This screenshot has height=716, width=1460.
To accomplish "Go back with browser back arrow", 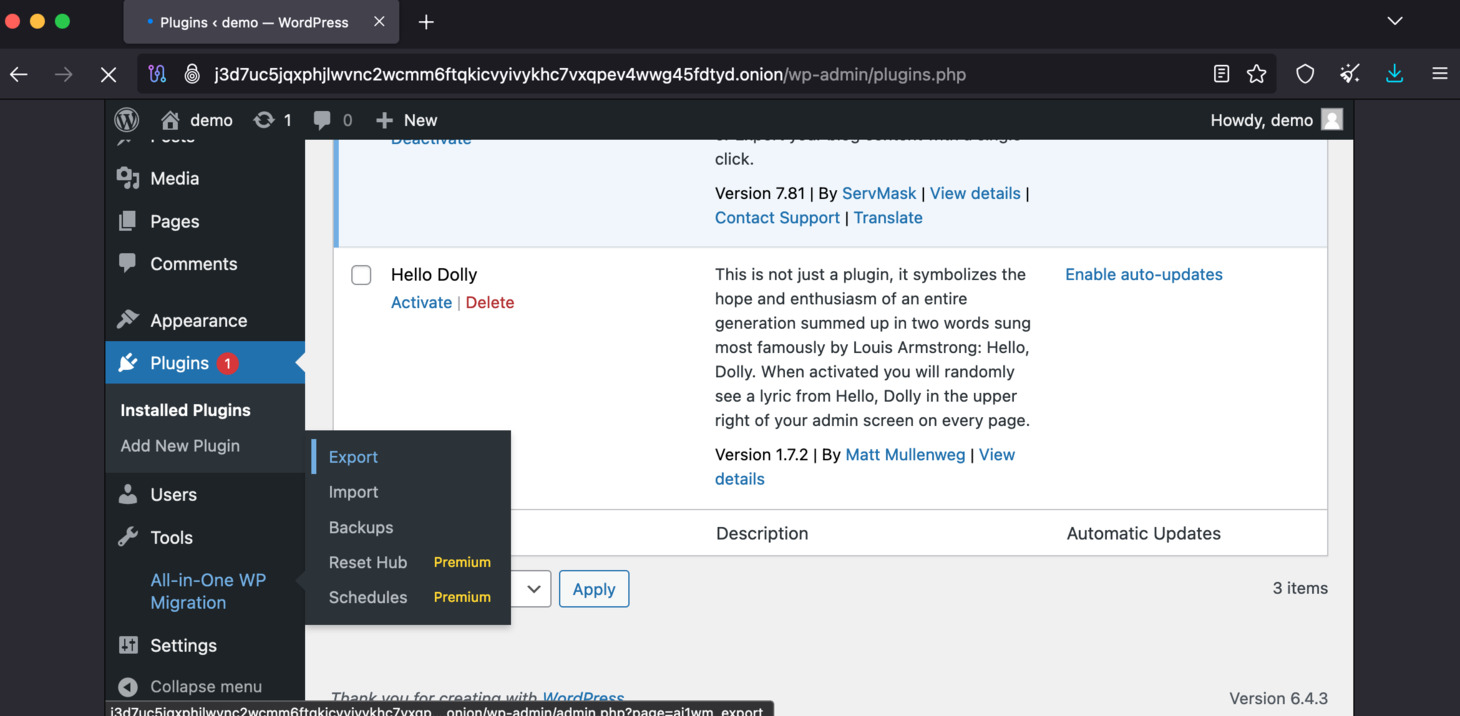I will pos(19,74).
